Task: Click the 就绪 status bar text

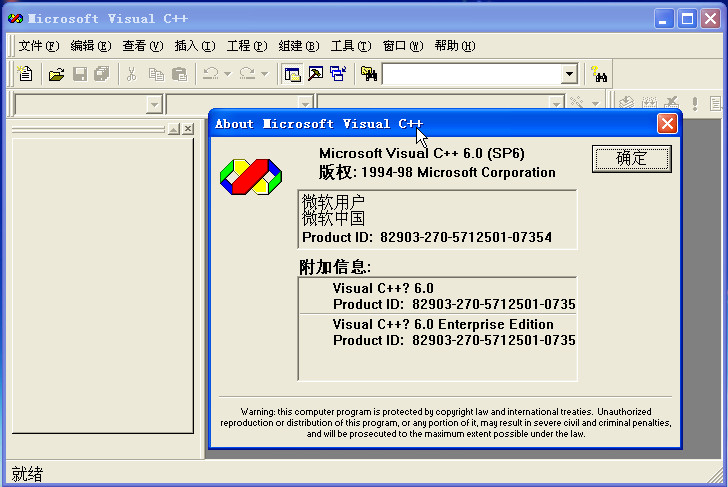Action: [x=27, y=474]
